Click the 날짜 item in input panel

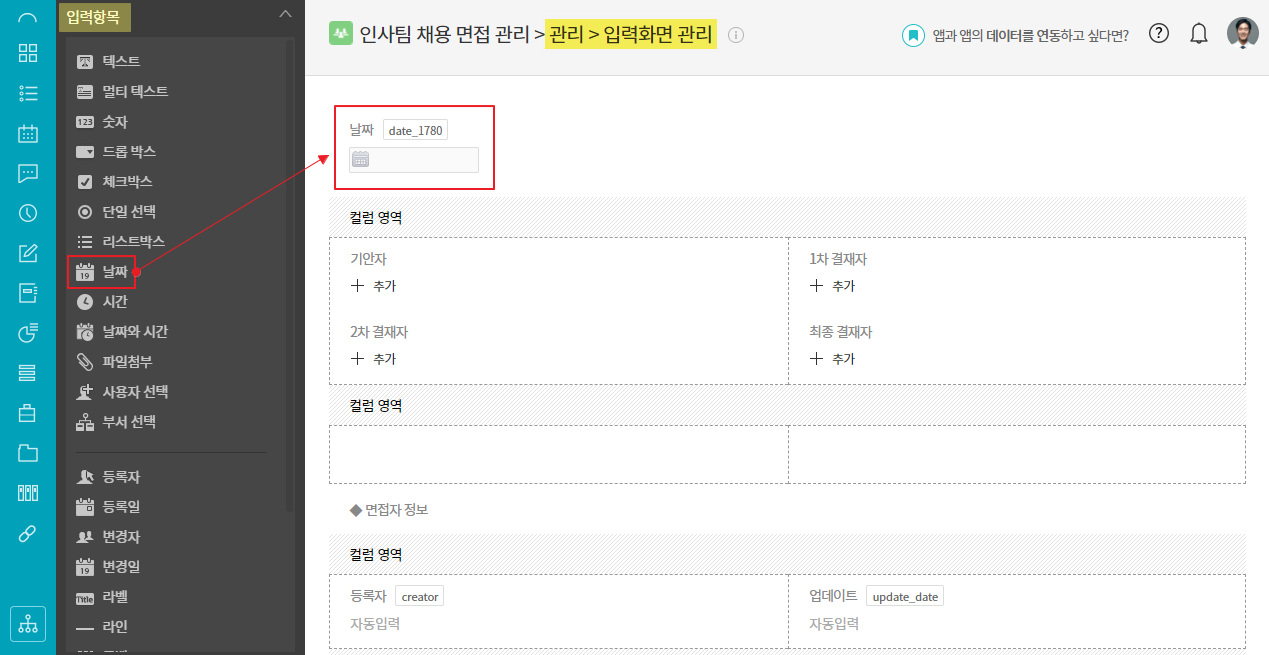(x=115, y=272)
